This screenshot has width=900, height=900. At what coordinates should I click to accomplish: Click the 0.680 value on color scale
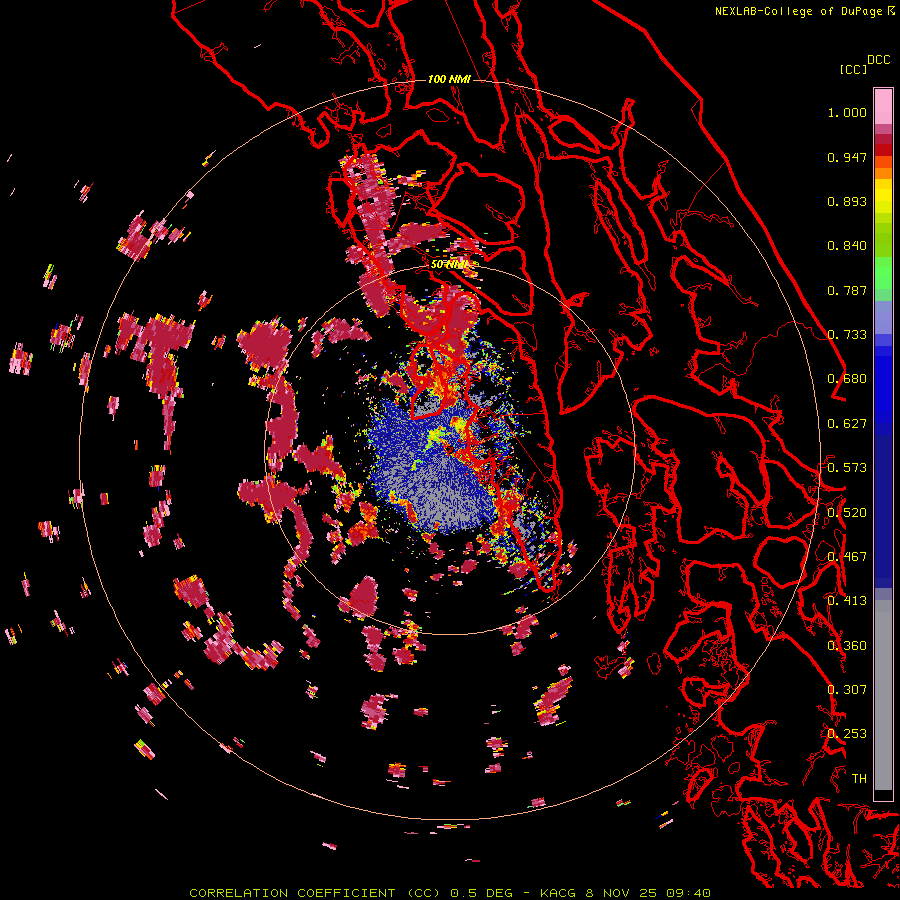point(847,379)
